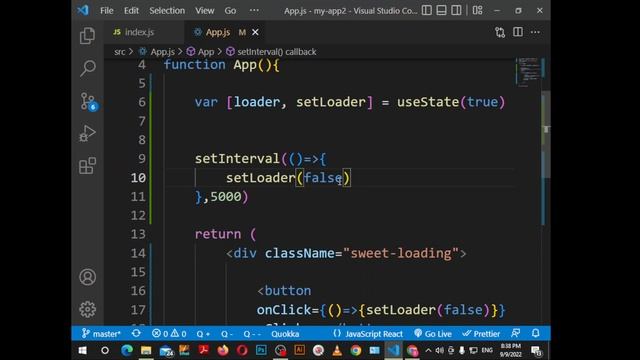Click Synchronize Changes status icon
The height and width of the screenshot is (360, 640).
(136, 334)
